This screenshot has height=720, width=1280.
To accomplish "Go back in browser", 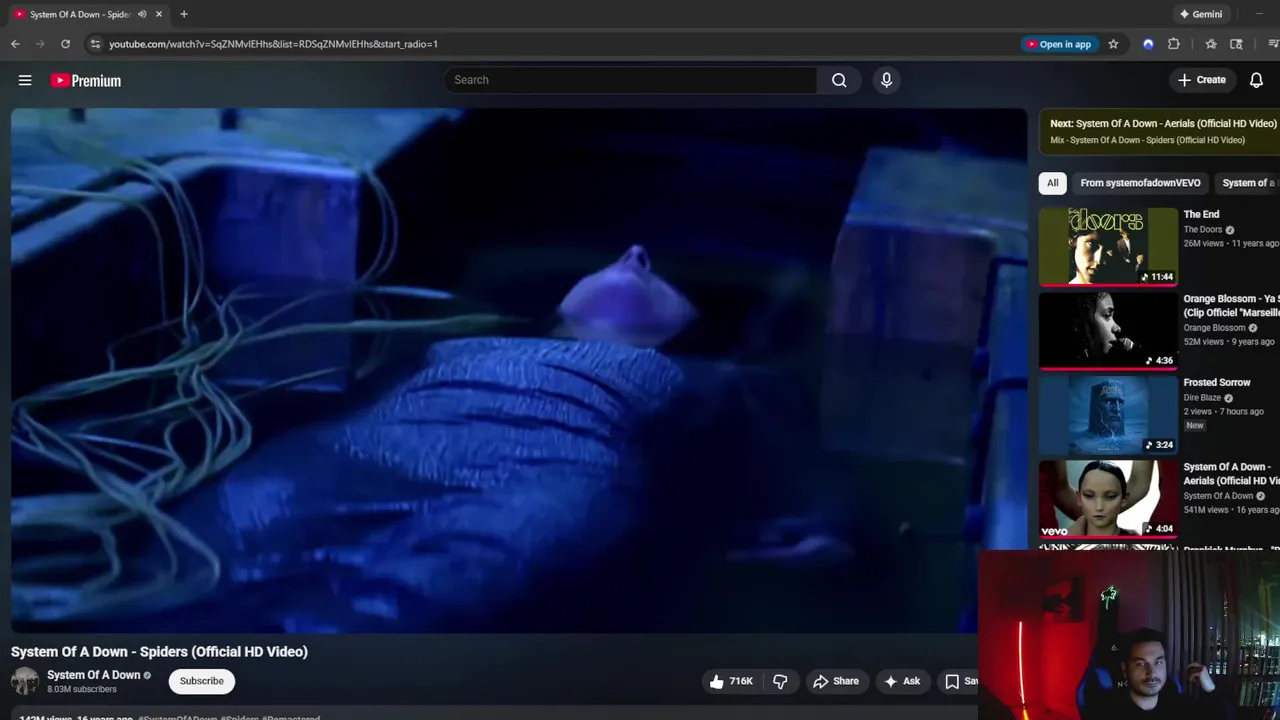I will point(15,44).
